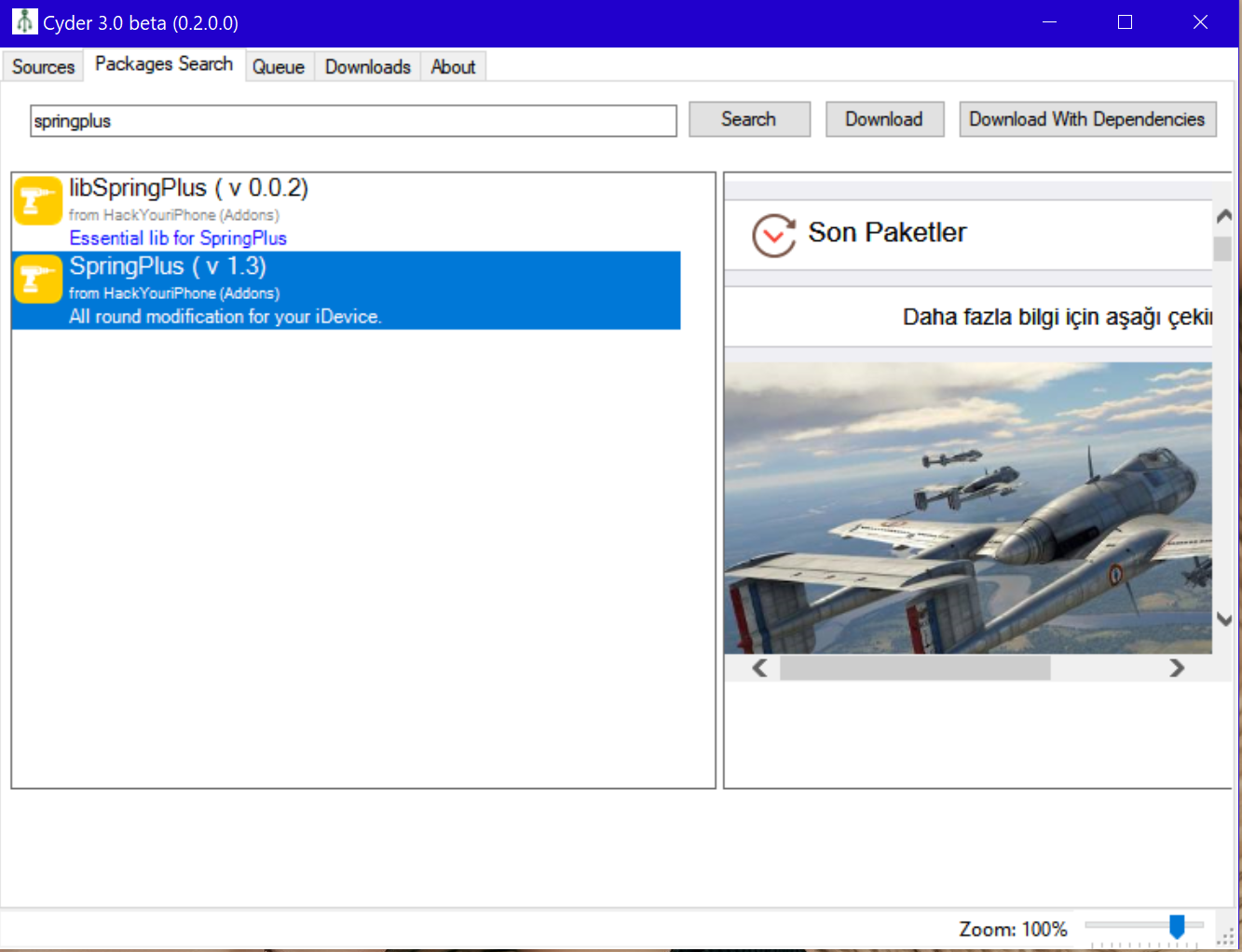The height and width of the screenshot is (952, 1242).
Task: Click the horizontal scrollbar thumb in preview
Action: (x=915, y=668)
